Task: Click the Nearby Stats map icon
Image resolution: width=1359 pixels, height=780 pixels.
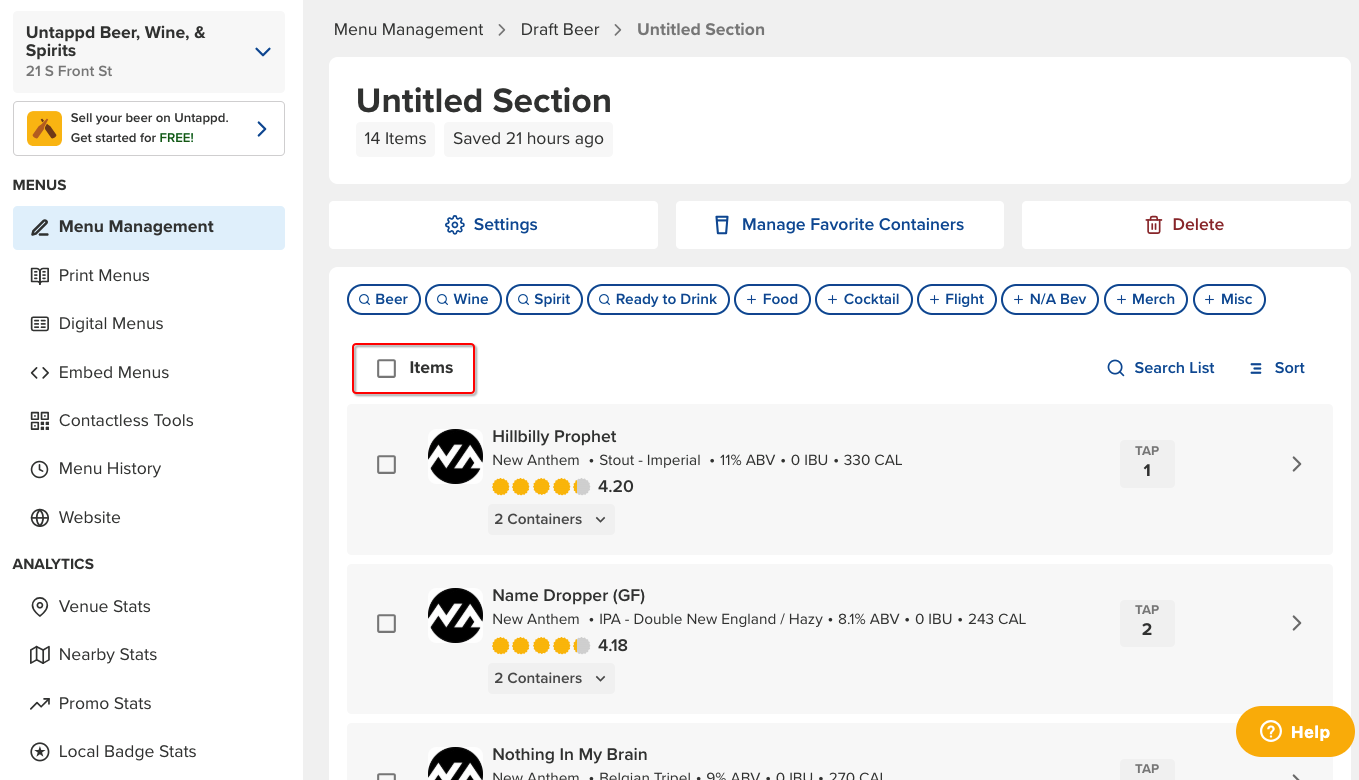Action: point(40,655)
